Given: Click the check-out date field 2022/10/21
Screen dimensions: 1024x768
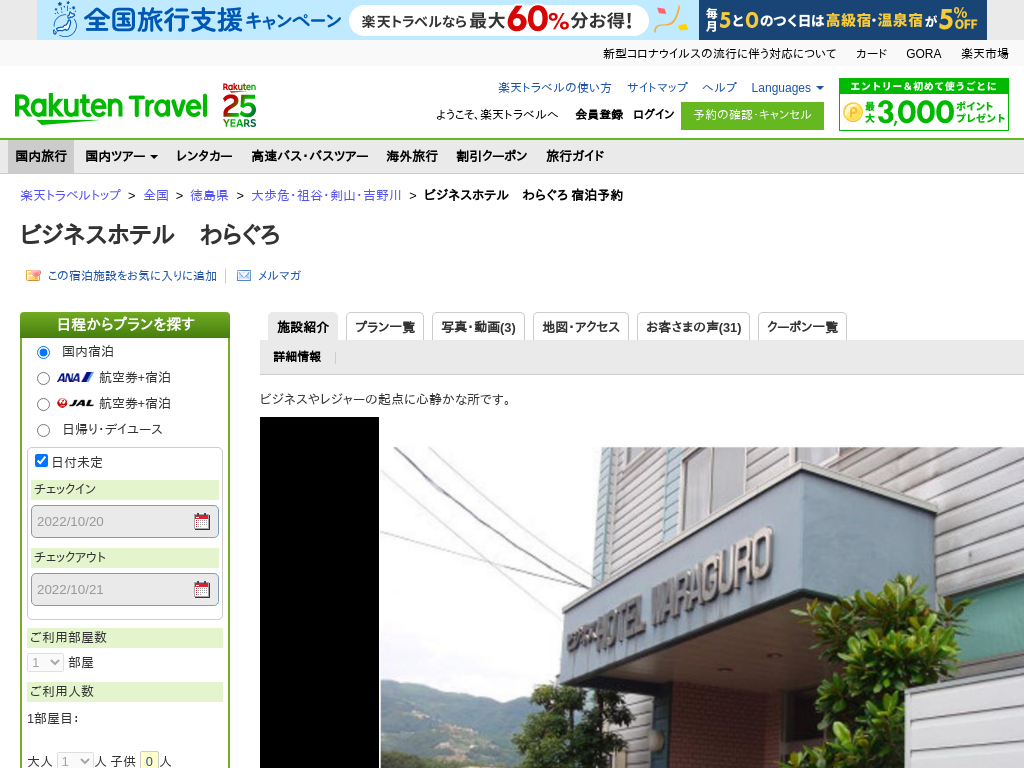Looking at the screenshot, I should point(125,589).
